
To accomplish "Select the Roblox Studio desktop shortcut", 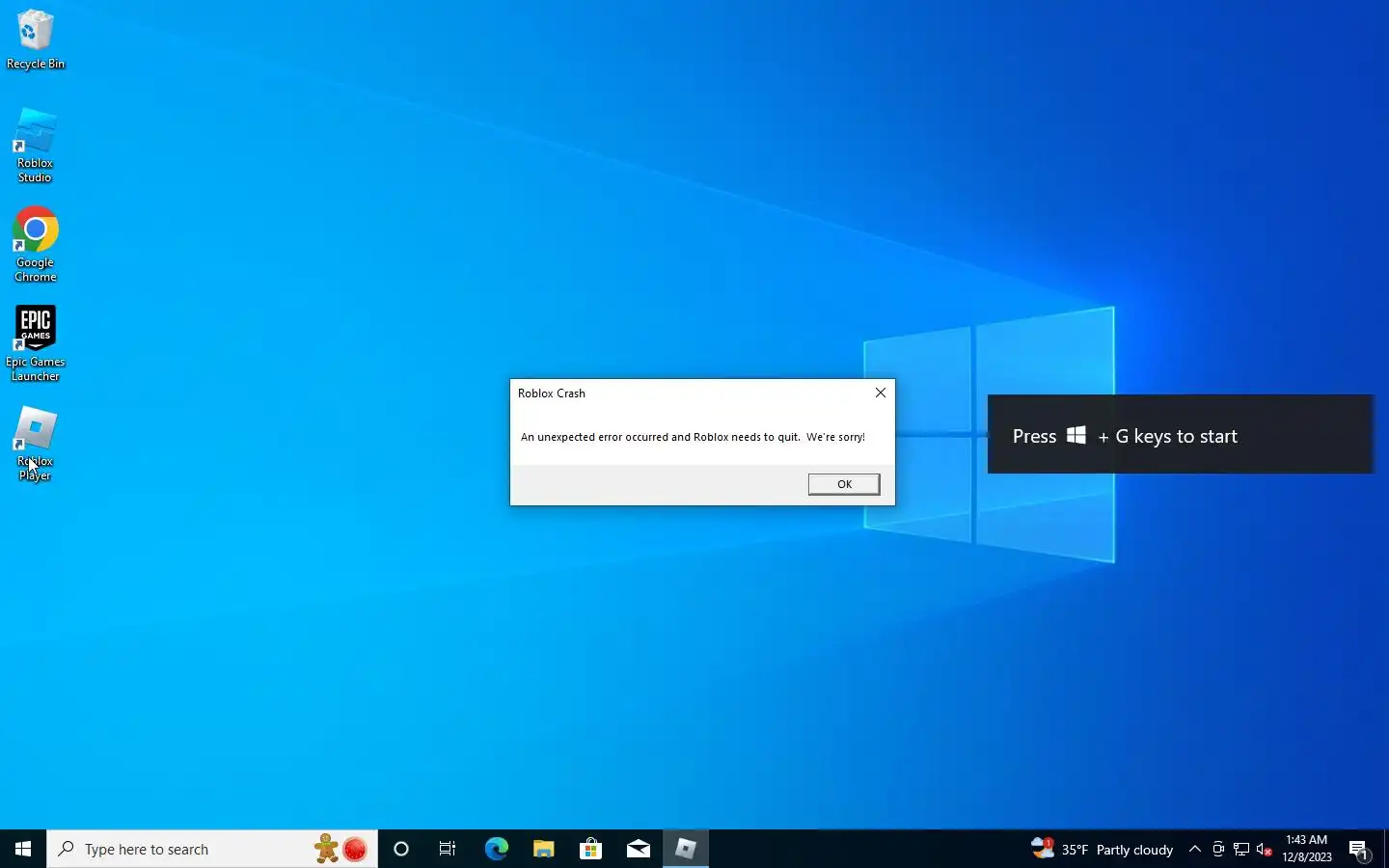I will coord(36,146).
